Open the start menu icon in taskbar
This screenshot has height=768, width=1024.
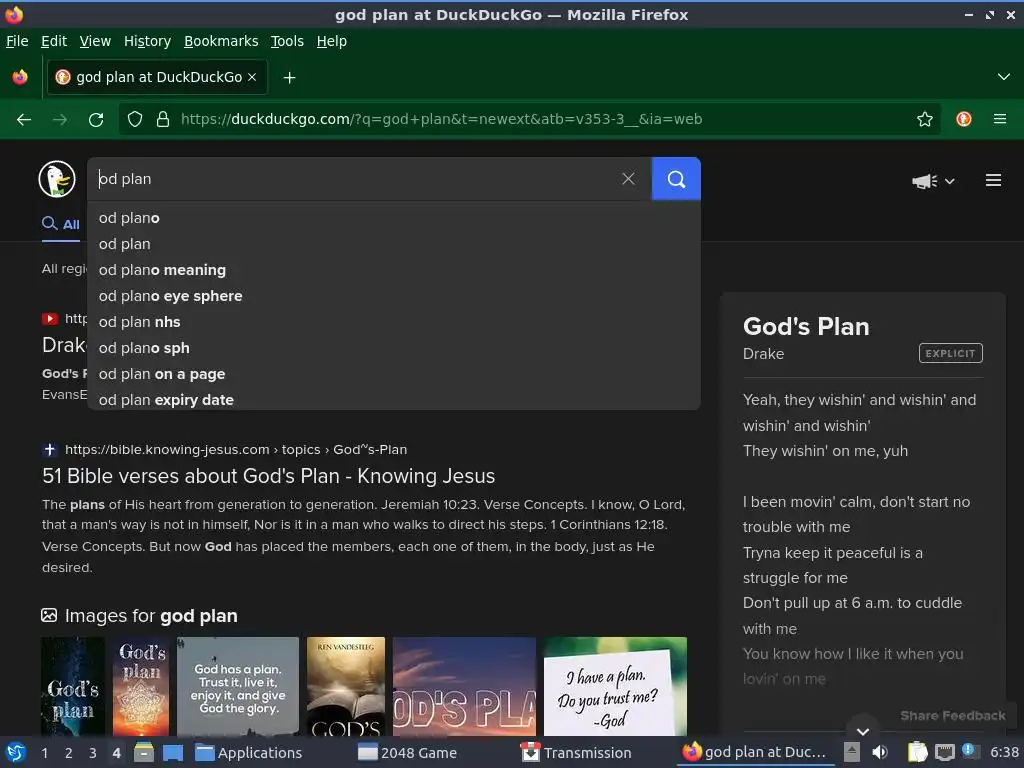[x=16, y=753]
